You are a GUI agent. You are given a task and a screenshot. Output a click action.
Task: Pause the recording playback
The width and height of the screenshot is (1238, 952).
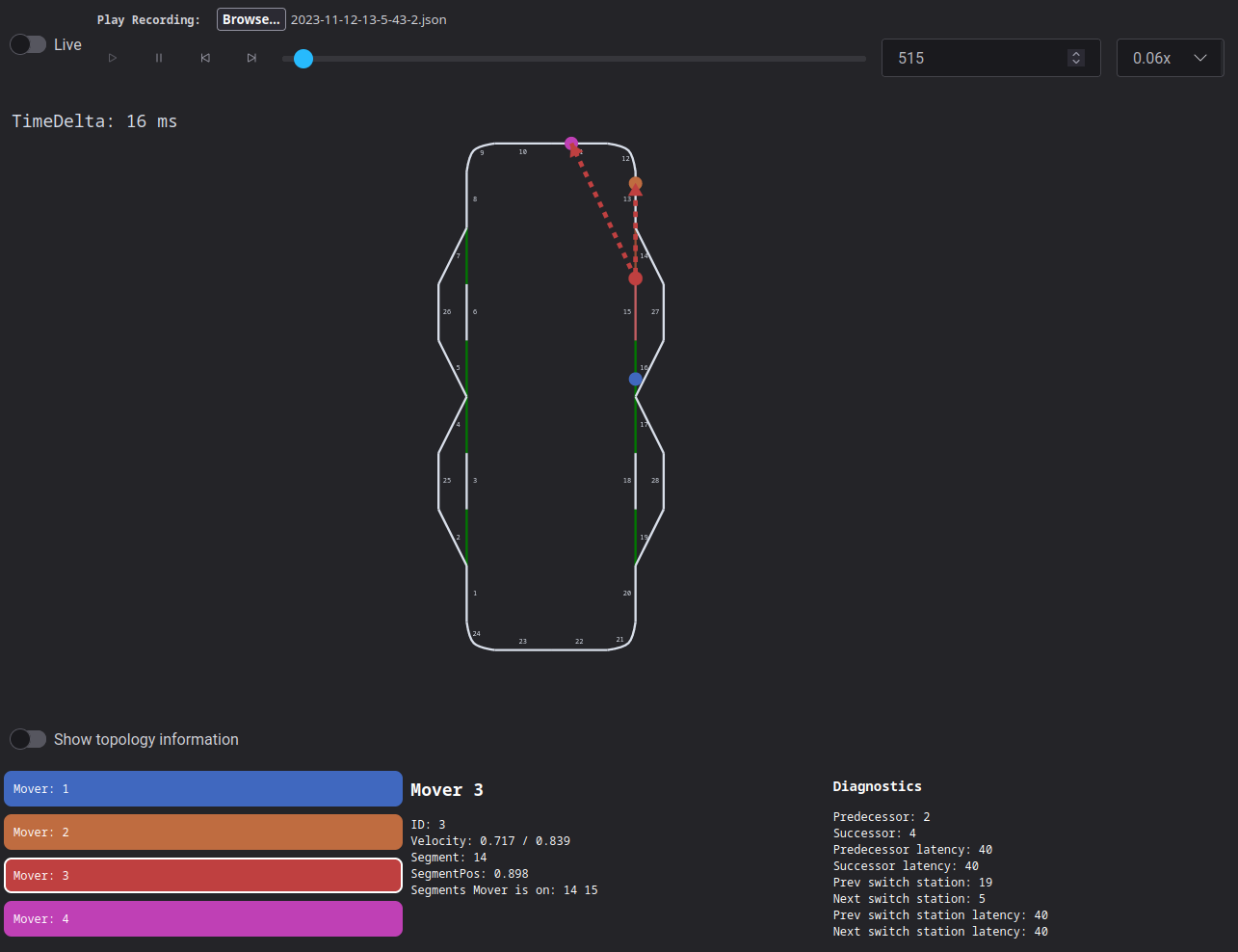click(x=159, y=58)
